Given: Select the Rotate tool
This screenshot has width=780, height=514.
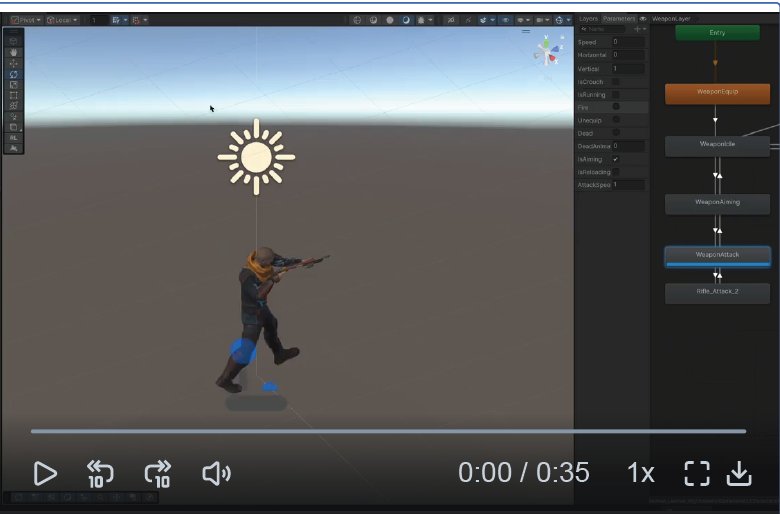Looking at the screenshot, I should (x=13, y=74).
